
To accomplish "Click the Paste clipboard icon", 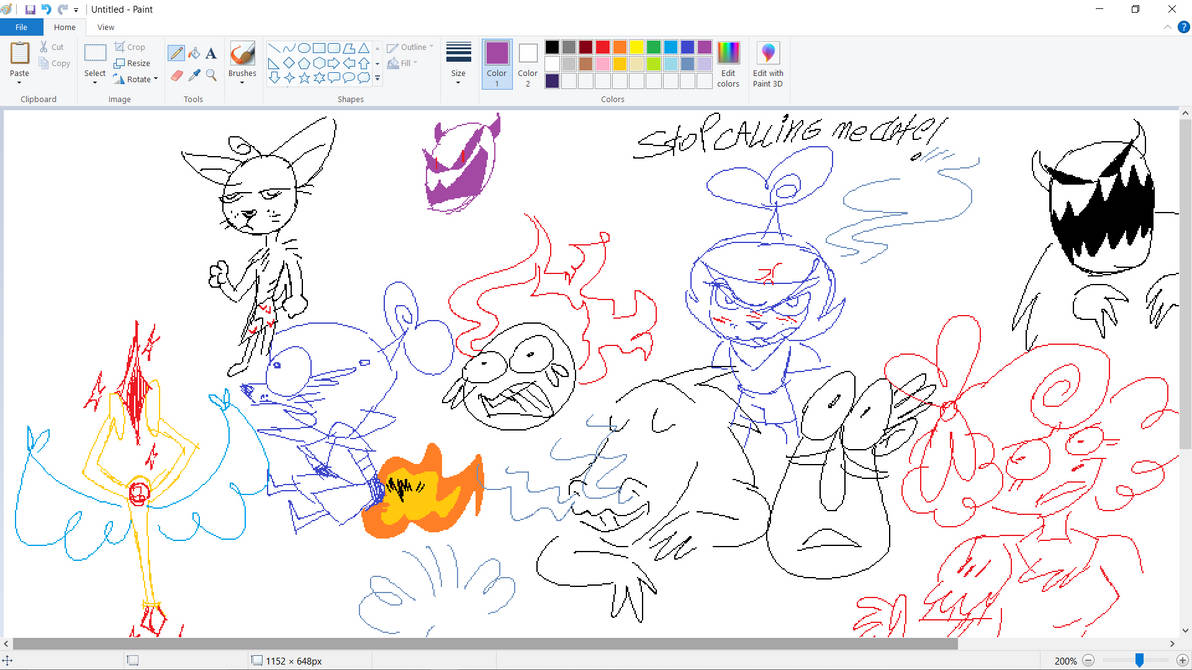I will coord(19,53).
